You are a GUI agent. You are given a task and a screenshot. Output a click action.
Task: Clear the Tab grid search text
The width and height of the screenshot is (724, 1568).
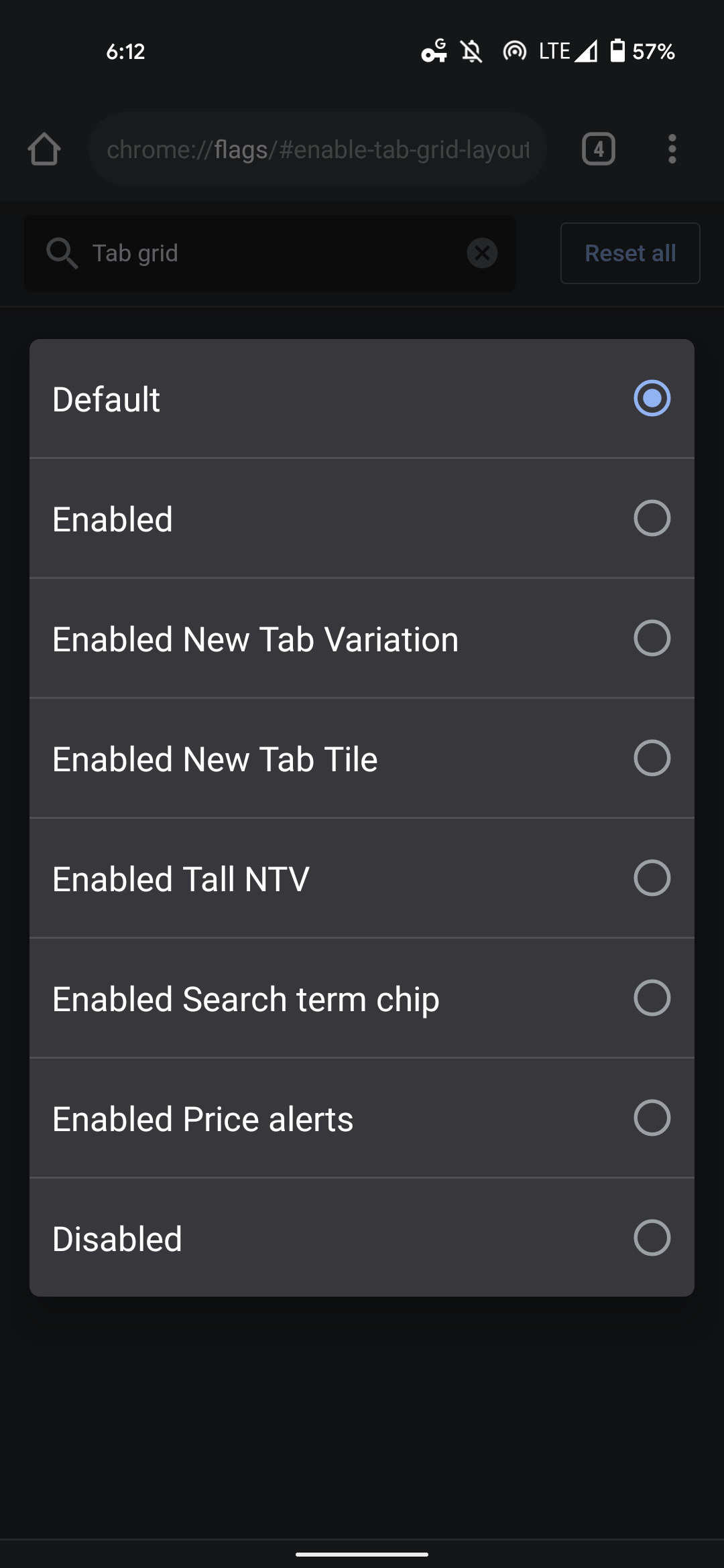[x=482, y=253]
